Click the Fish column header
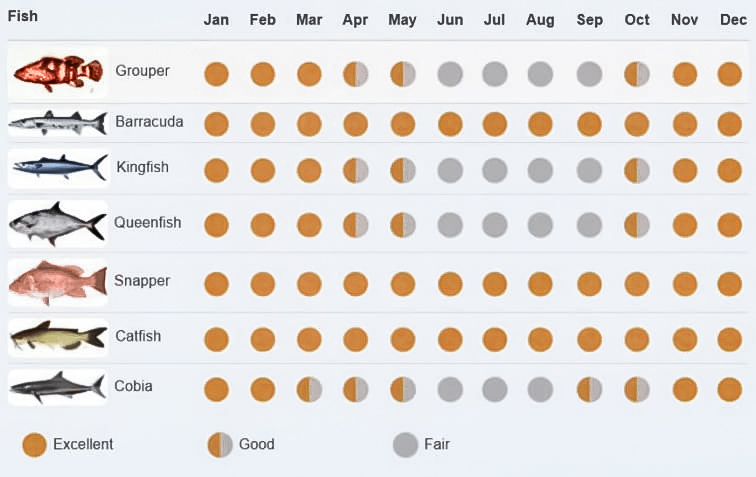This screenshot has width=756, height=477. (23, 17)
